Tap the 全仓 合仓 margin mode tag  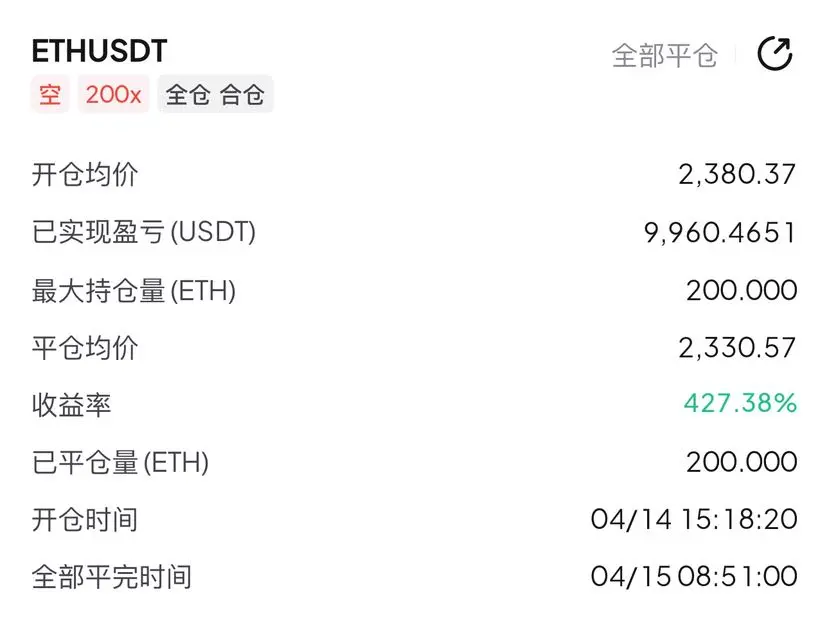click(215, 95)
